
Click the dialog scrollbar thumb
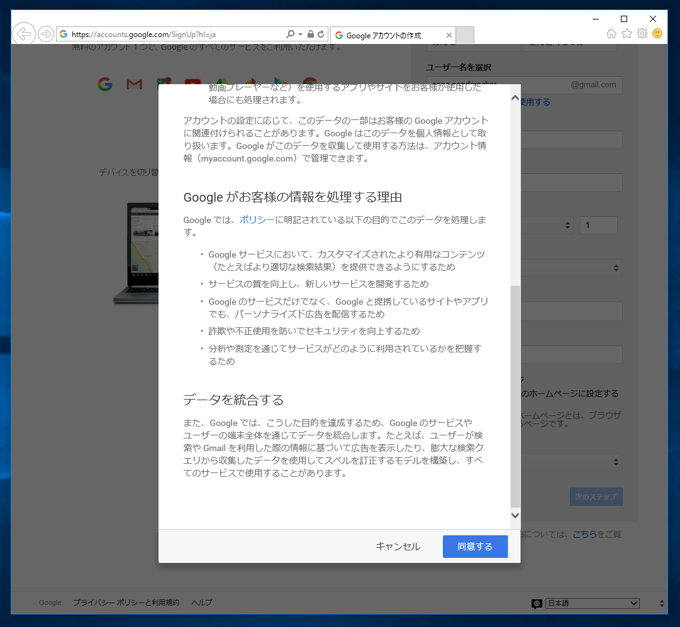coord(515,396)
